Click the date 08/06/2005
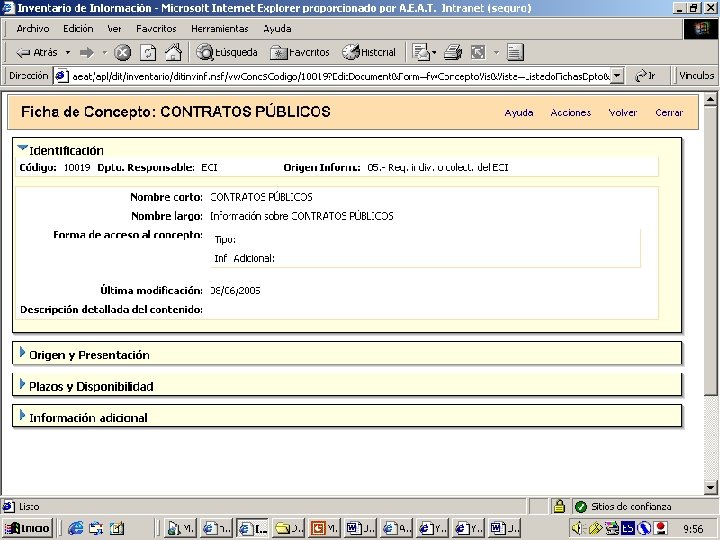This screenshot has height=540, width=720. (x=235, y=291)
